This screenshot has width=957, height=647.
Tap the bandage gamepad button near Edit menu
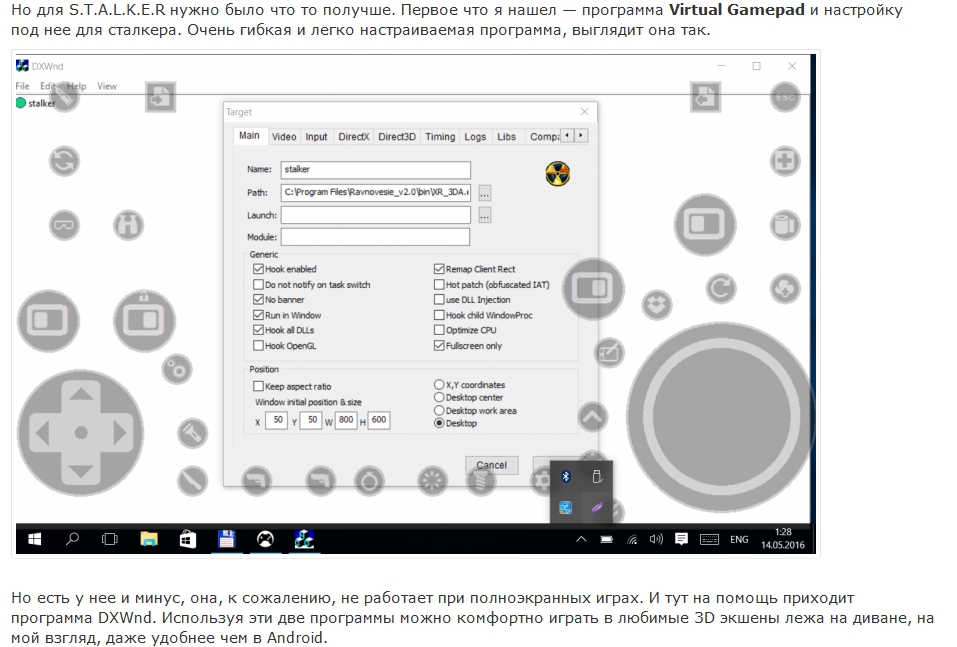tap(64, 97)
